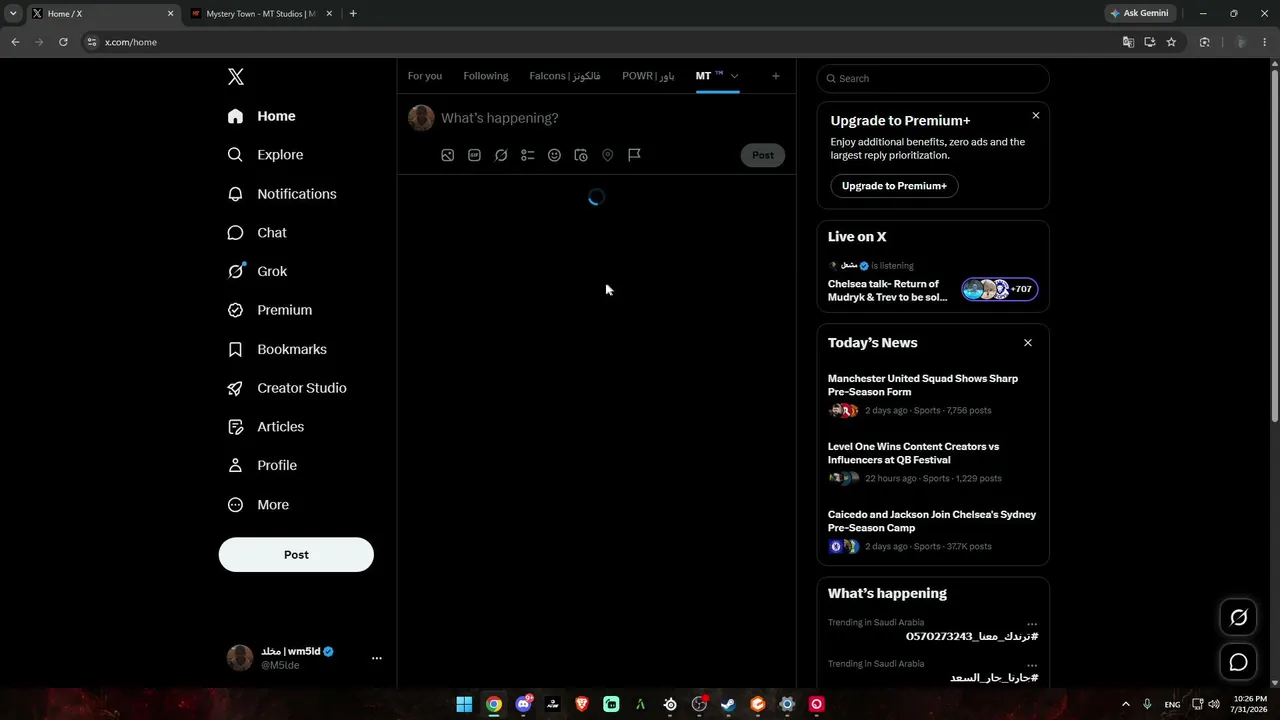Screen dimensions: 1280x720
Task: Dismiss the Today's News panel
Action: coord(1028,343)
